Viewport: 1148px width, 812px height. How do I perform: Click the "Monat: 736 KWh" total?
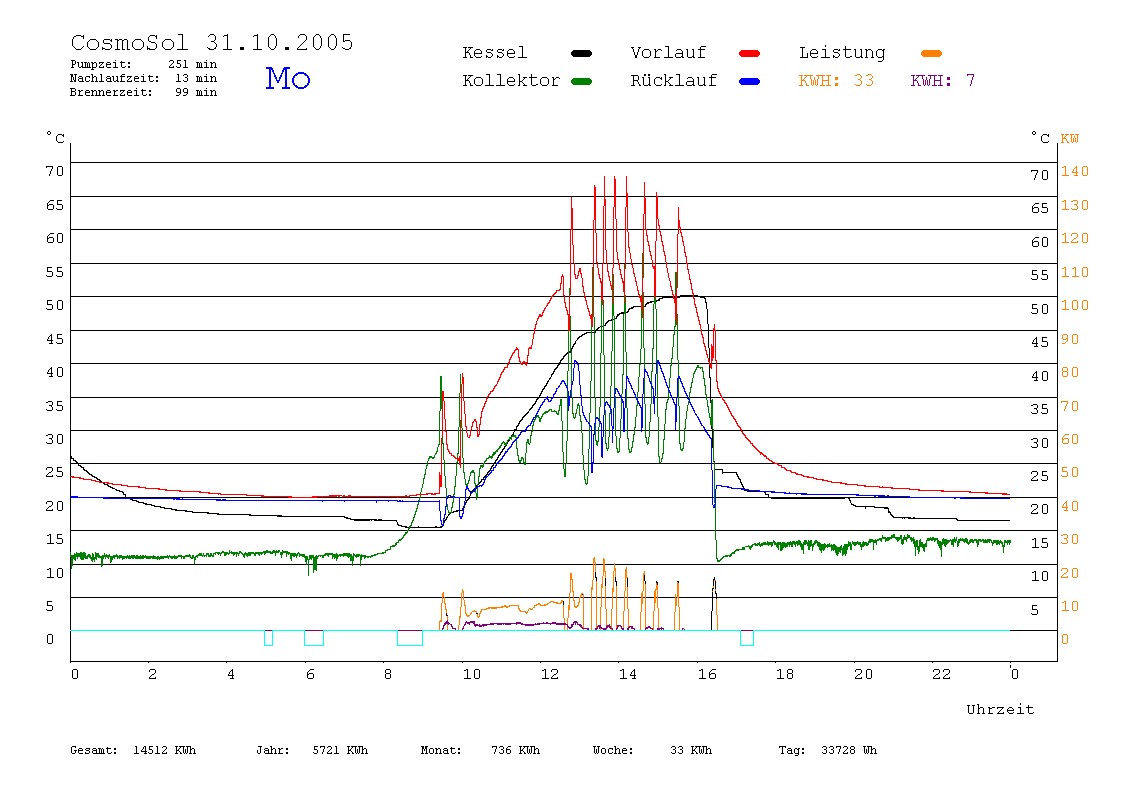point(480,750)
